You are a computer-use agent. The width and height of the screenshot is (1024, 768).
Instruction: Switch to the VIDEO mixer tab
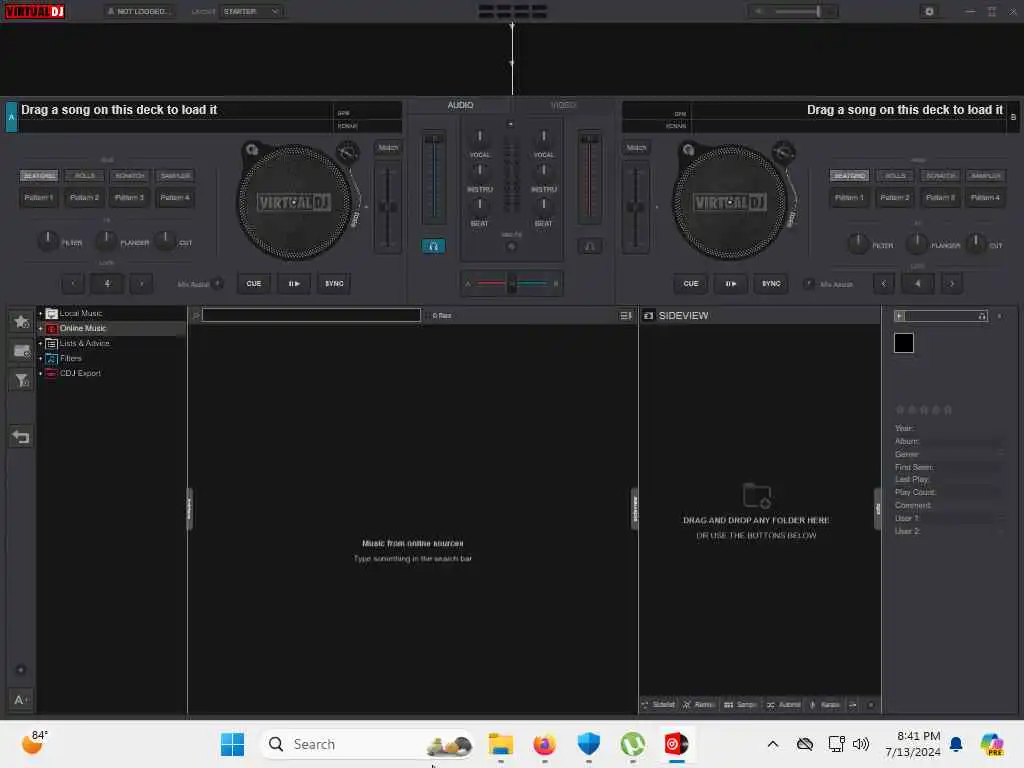tap(563, 105)
